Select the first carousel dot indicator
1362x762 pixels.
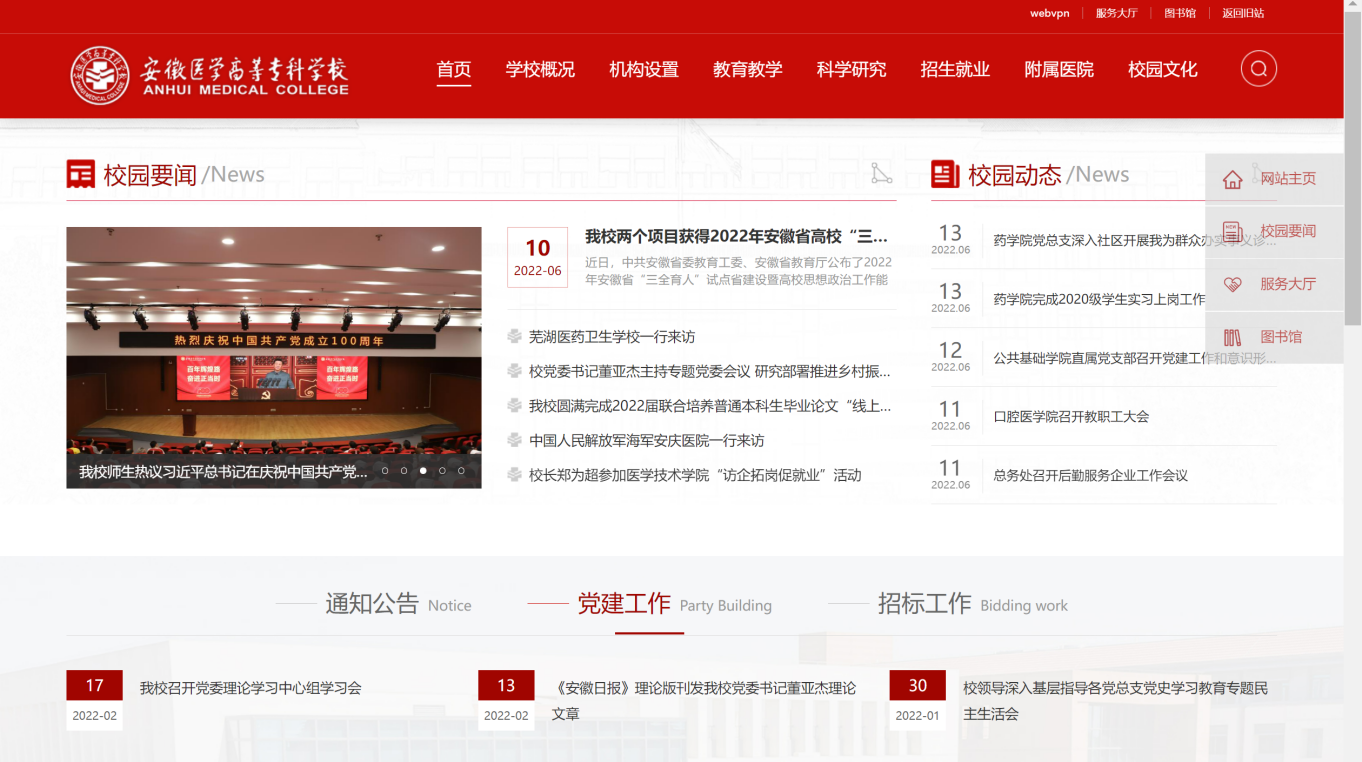pyautogui.click(x=385, y=471)
